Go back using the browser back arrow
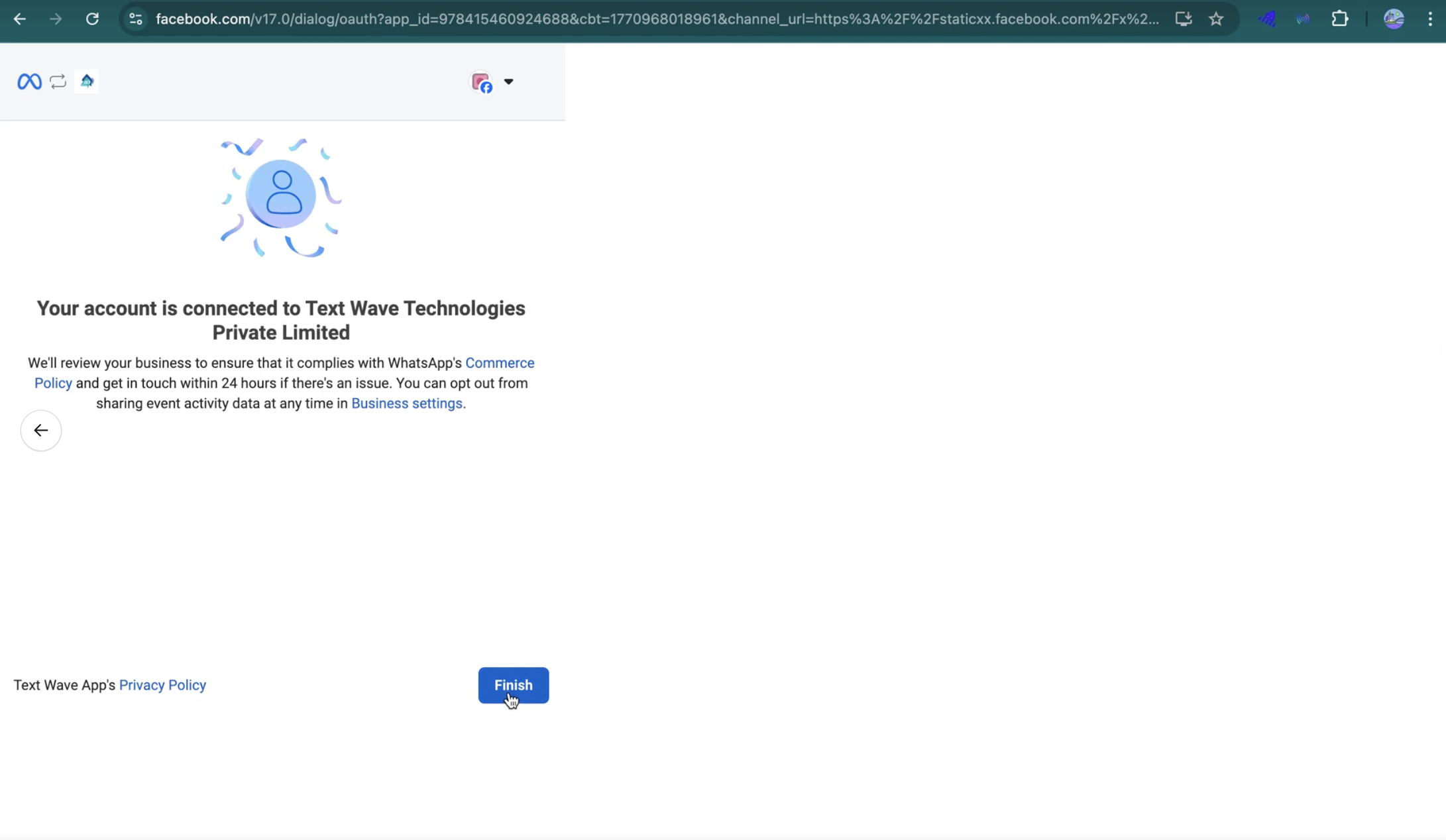The height and width of the screenshot is (840, 1446). [x=20, y=19]
